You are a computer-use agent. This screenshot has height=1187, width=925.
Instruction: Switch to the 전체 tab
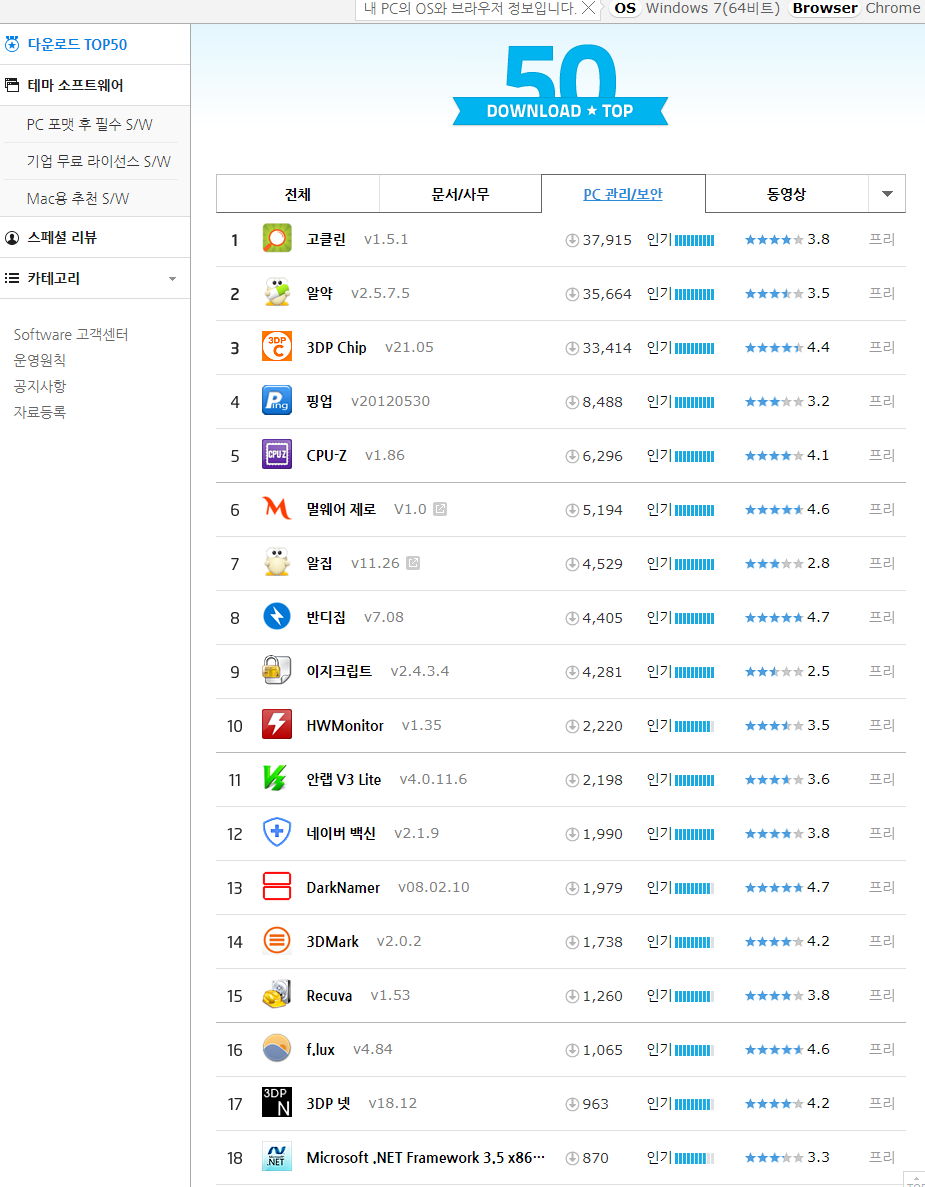297,194
